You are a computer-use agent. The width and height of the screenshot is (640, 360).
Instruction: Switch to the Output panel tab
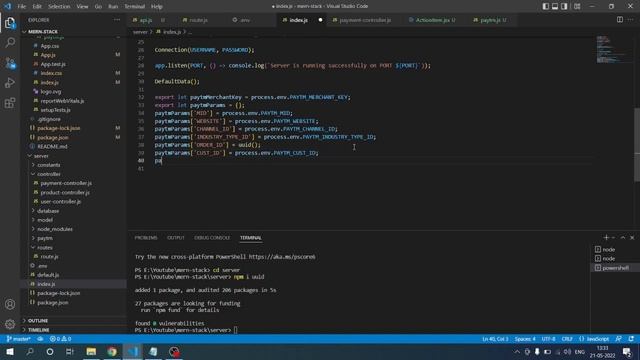(176, 238)
